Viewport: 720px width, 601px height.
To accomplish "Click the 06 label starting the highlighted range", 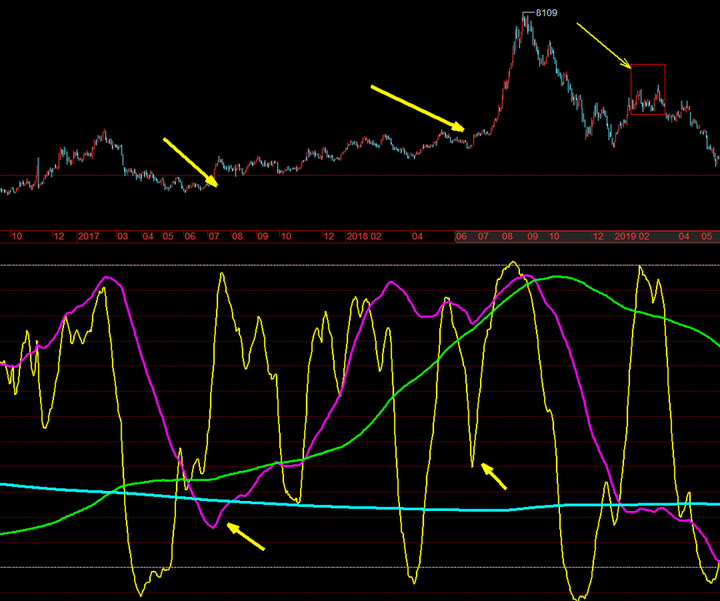I will pyautogui.click(x=461, y=236).
